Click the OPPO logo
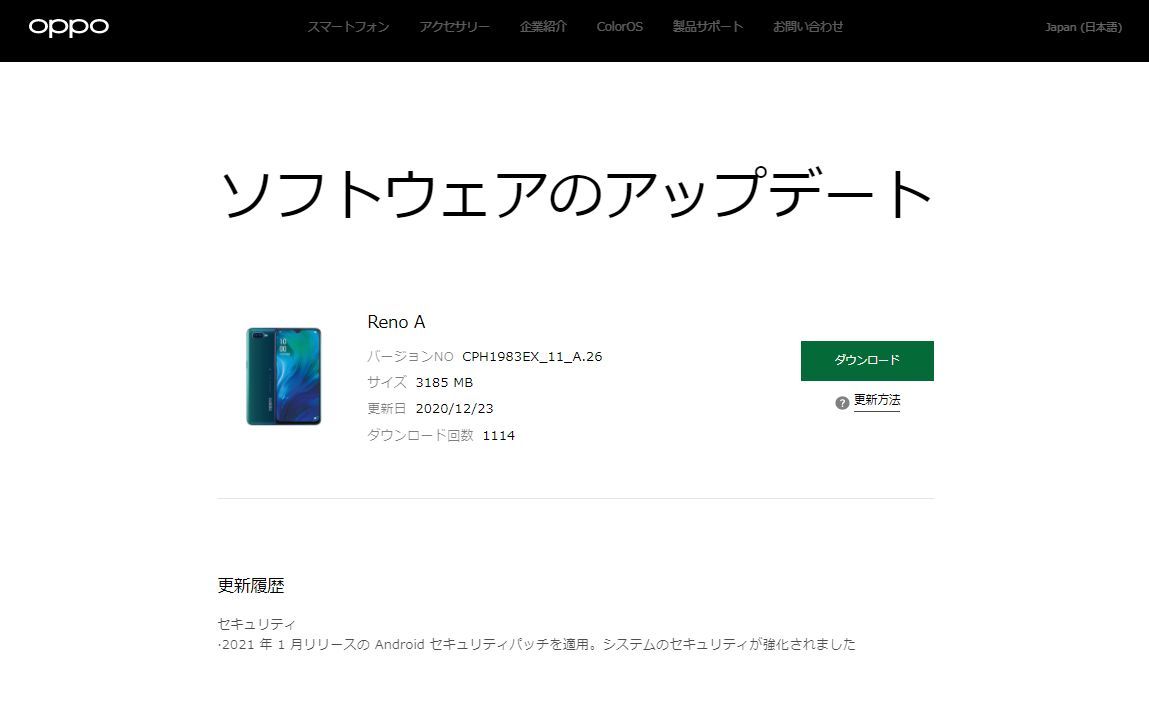Image resolution: width=1149 pixels, height=712 pixels. [x=69, y=27]
